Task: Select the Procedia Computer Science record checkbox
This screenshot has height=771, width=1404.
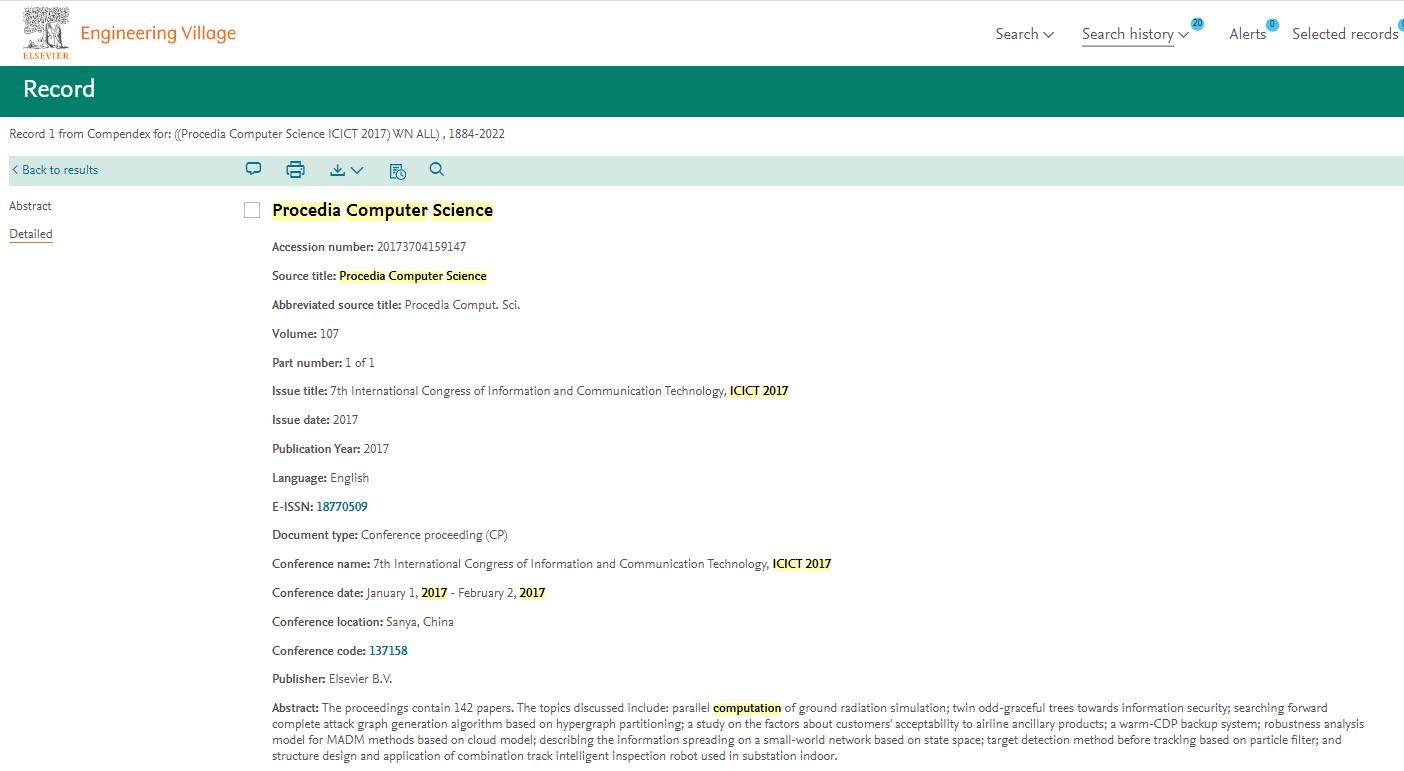Action: tap(252, 210)
